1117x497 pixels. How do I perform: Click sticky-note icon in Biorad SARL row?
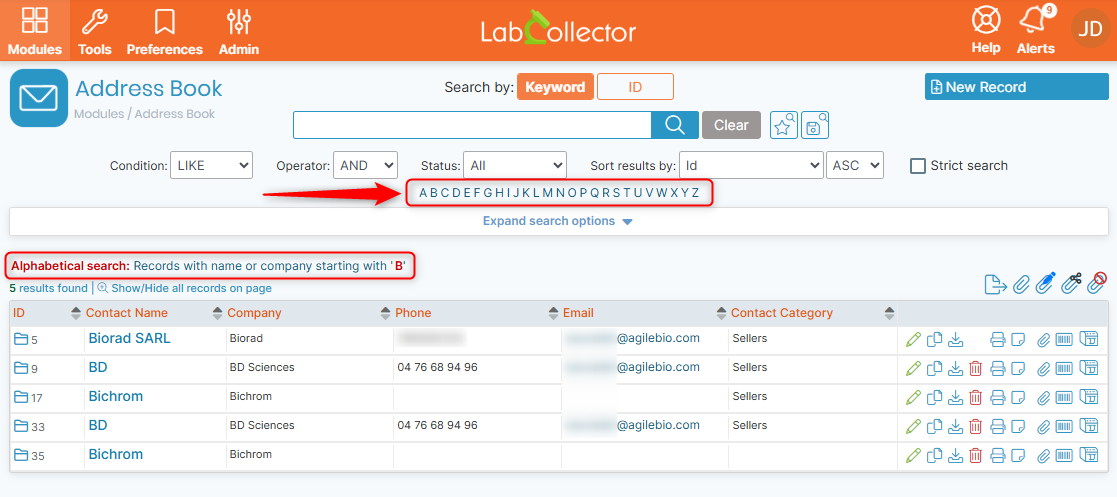(1019, 340)
